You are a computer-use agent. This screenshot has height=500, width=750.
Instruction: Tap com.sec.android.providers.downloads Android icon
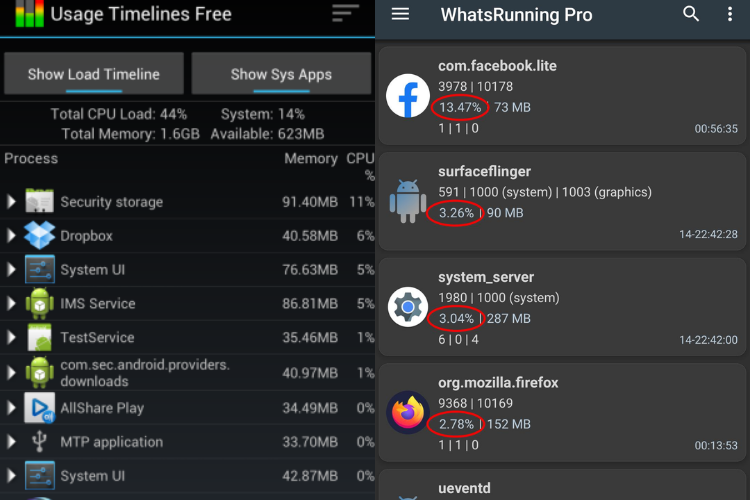point(40,372)
